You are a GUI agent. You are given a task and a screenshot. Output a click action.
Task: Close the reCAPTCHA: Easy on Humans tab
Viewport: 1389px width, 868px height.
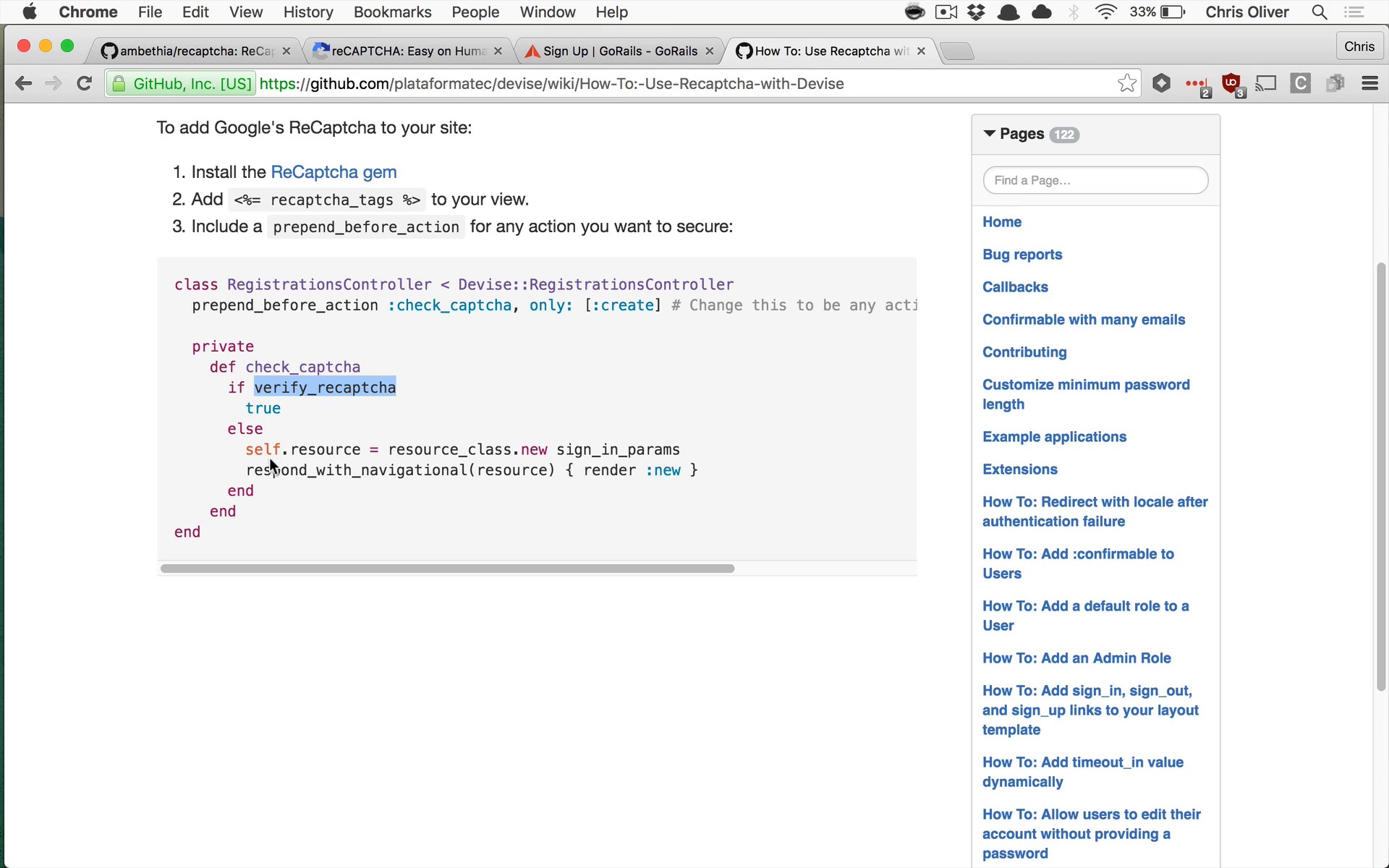(498, 51)
